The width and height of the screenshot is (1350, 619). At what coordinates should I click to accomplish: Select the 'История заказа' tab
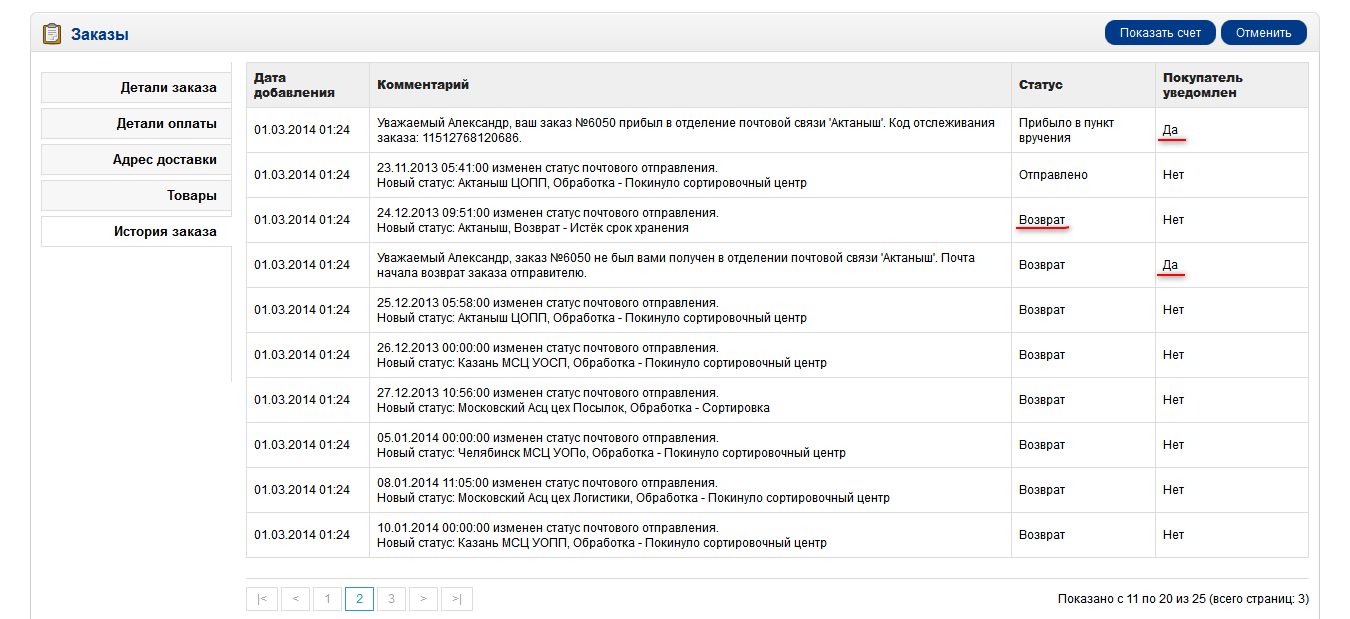pyautogui.click(x=137, y=232)
